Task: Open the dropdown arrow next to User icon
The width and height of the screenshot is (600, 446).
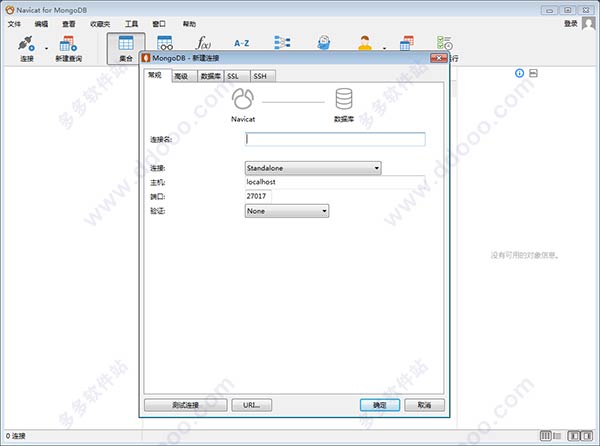Action: tap(384, 49)
